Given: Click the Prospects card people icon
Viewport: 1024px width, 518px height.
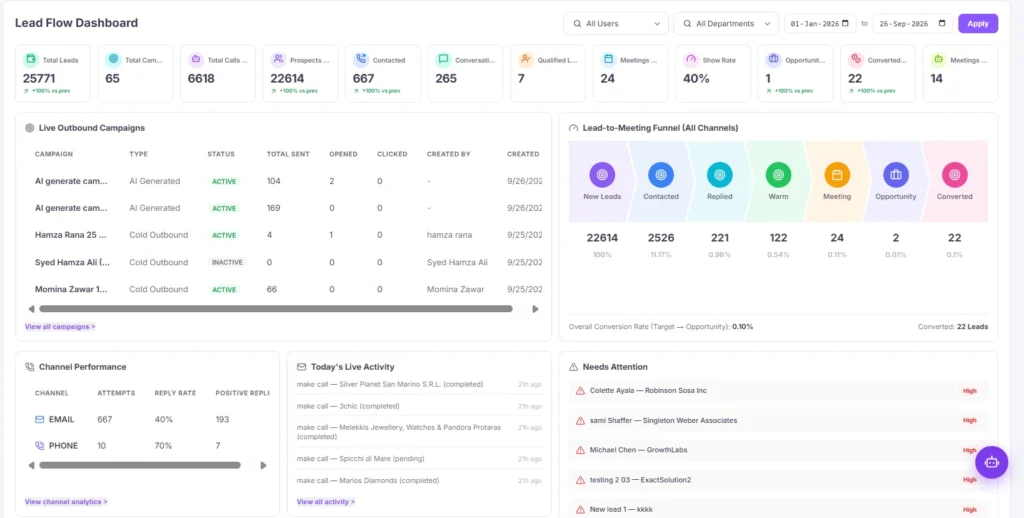Looking at the screenshot, I should pyautogui.click(x=279, y=59).
